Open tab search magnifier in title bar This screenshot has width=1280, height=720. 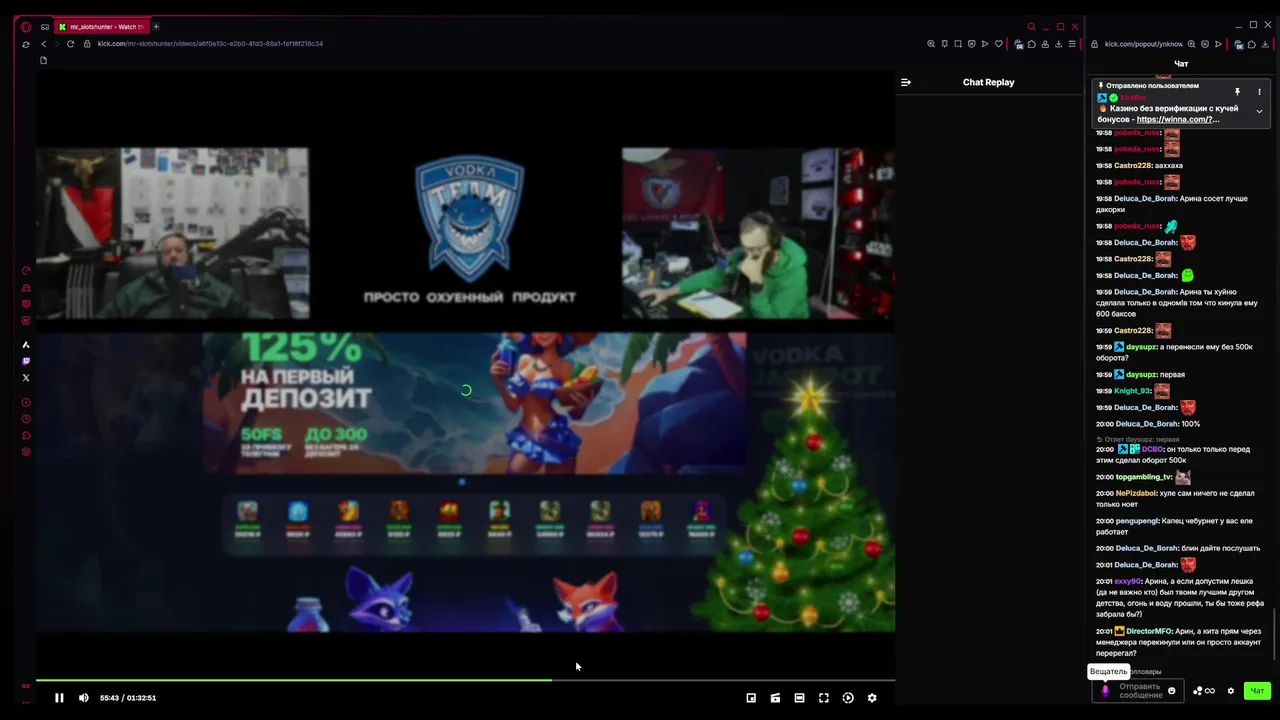click(1031, 27)
